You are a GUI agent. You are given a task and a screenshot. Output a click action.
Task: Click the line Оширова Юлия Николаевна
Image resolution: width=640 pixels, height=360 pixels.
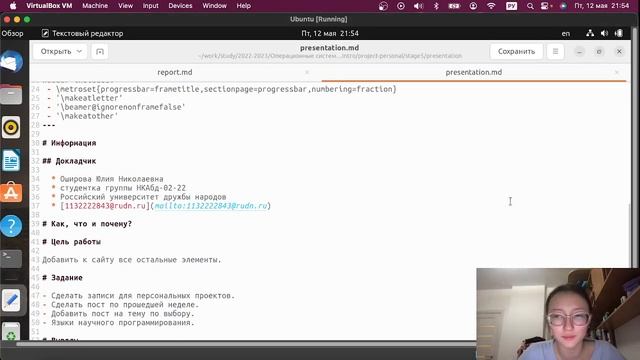tap(111, 179)
